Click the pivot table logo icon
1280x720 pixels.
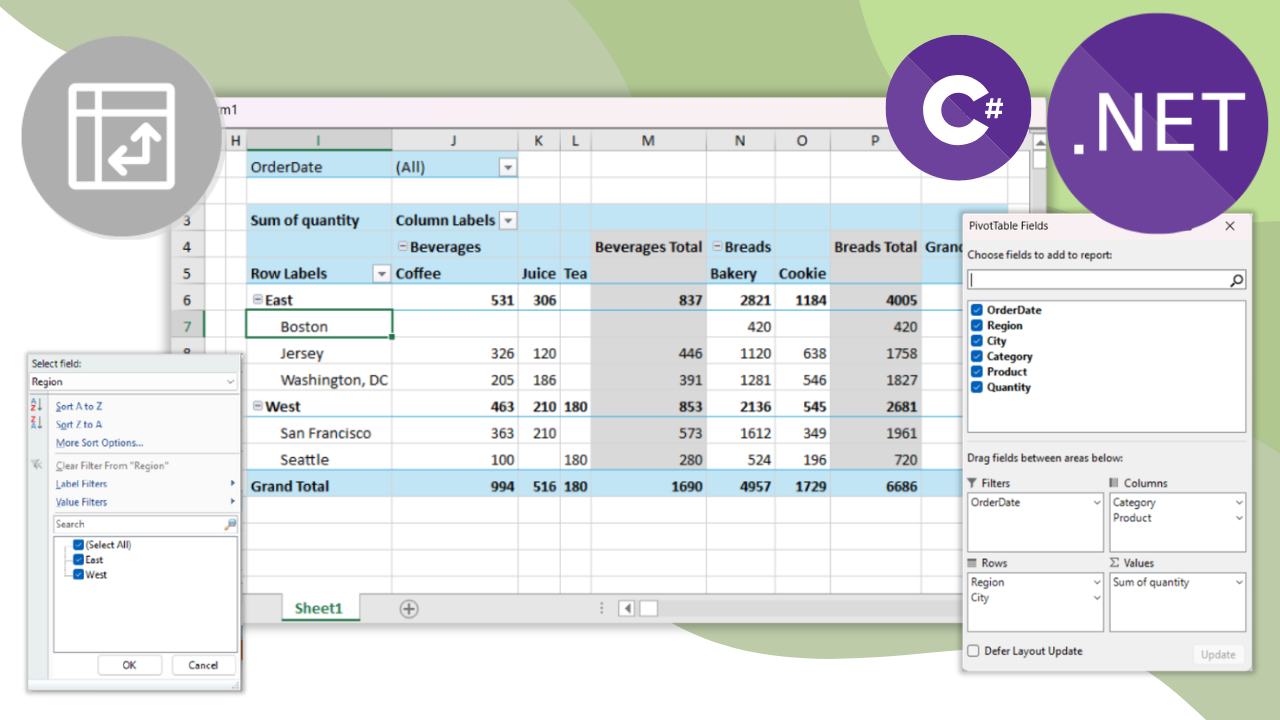(x=122, y=138)
